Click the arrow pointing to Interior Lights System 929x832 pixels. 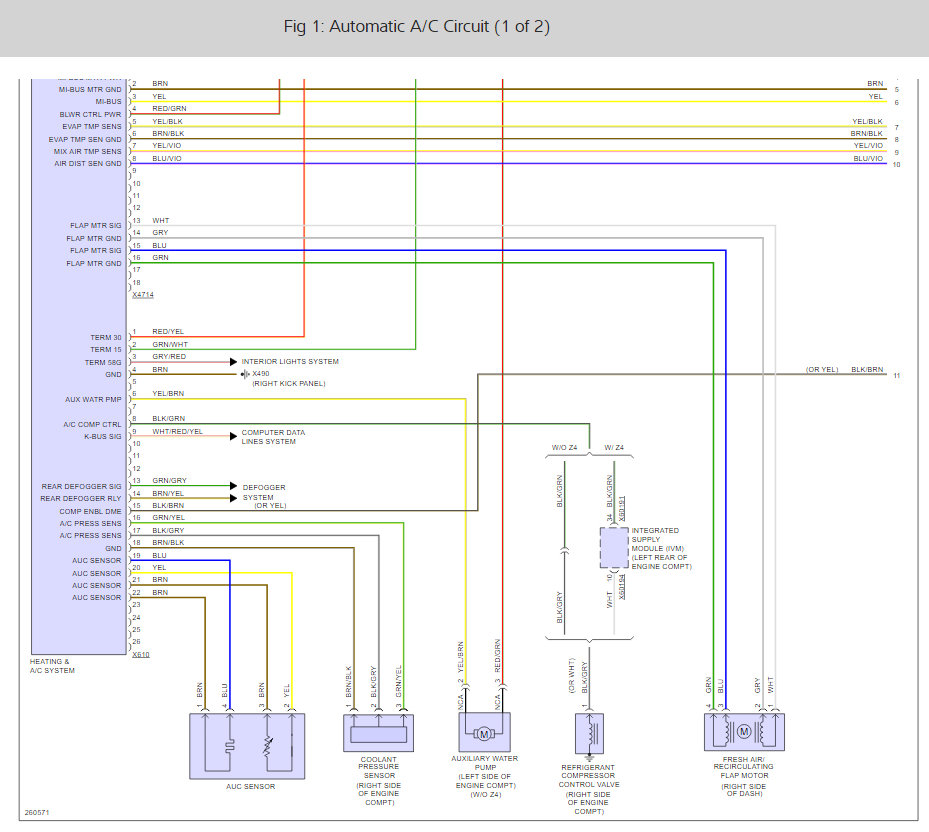(233, 361)
